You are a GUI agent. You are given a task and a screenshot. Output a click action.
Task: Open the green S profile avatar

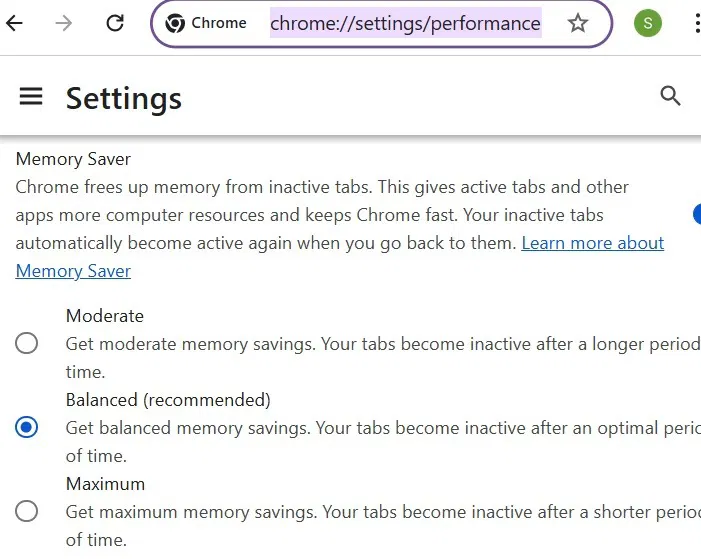point(648,23)
